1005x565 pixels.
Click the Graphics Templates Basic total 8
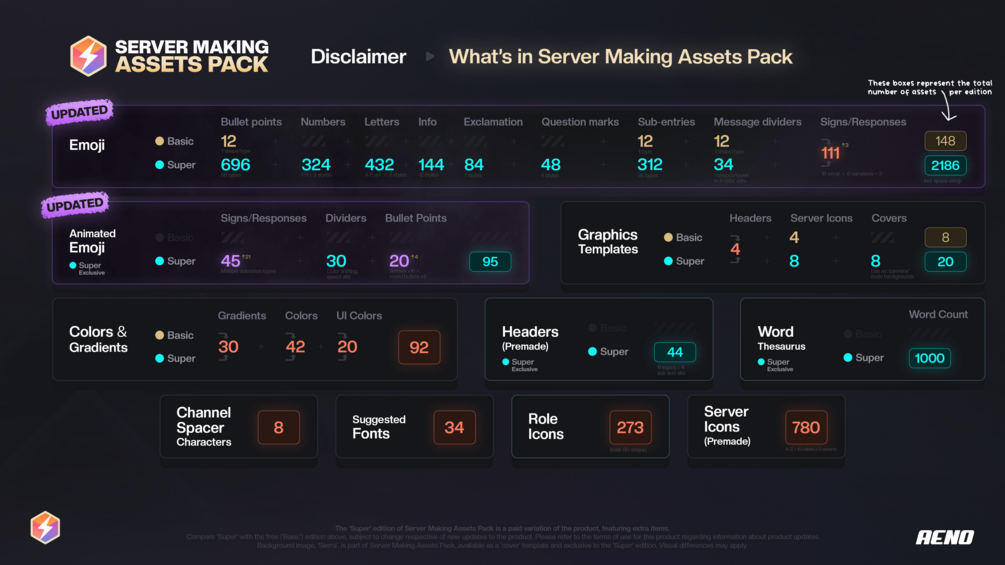(945, 238)
